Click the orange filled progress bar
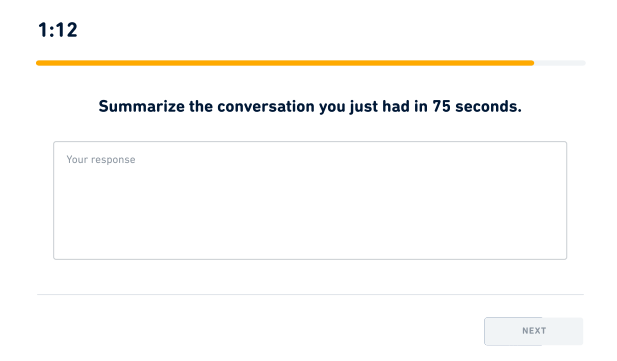617x361 pixels. pyautogui.click(x=285, y=63)
